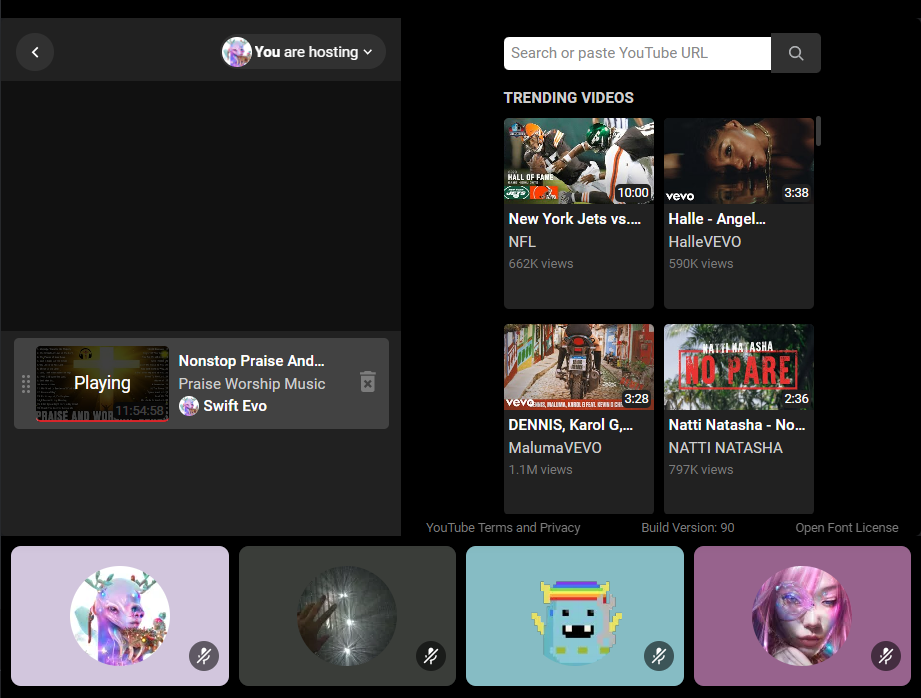Image resolution: width=921 pixels, height=698 pixels.
Task: Click the YouTube search input field
Action: pos(637,53)
